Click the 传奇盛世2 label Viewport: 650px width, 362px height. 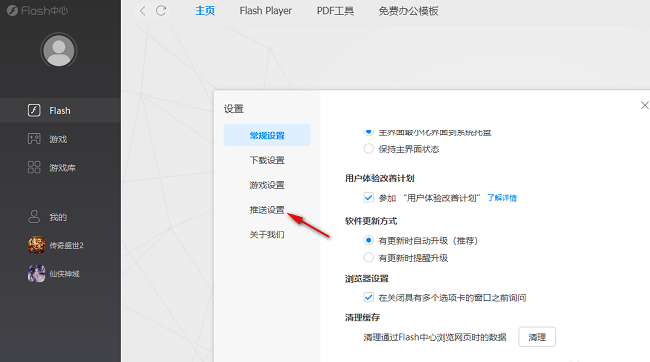pyautogui.click(x=66, y=245)
